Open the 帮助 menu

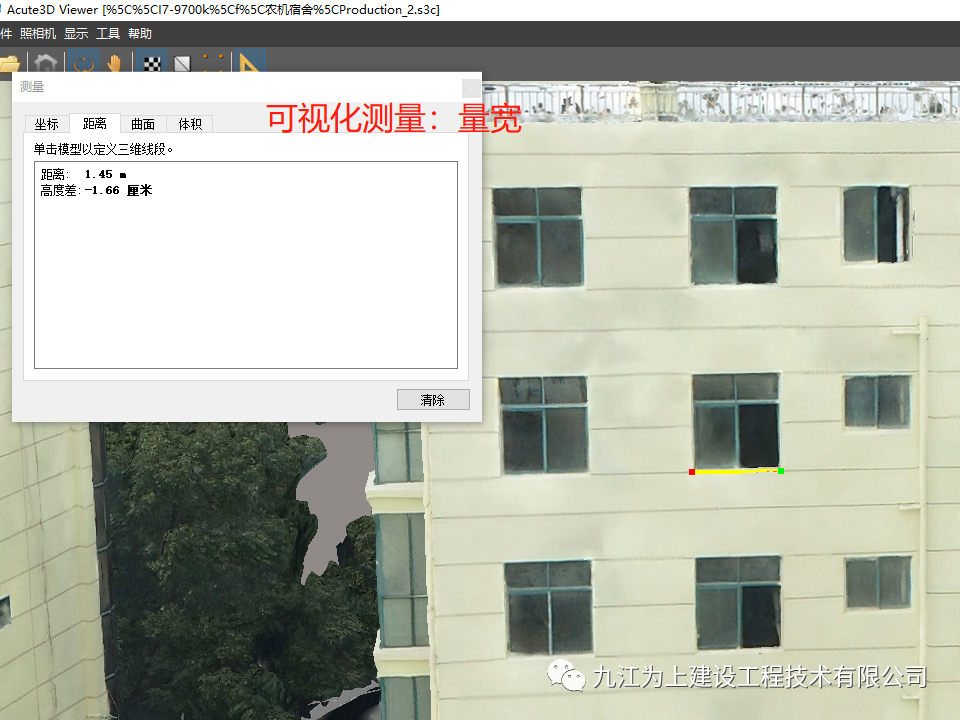[x=140, y=34]
